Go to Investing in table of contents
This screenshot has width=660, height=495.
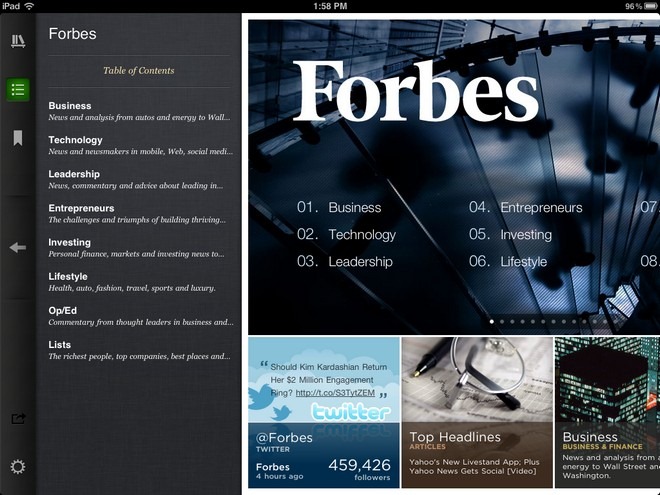coord(136,248)
